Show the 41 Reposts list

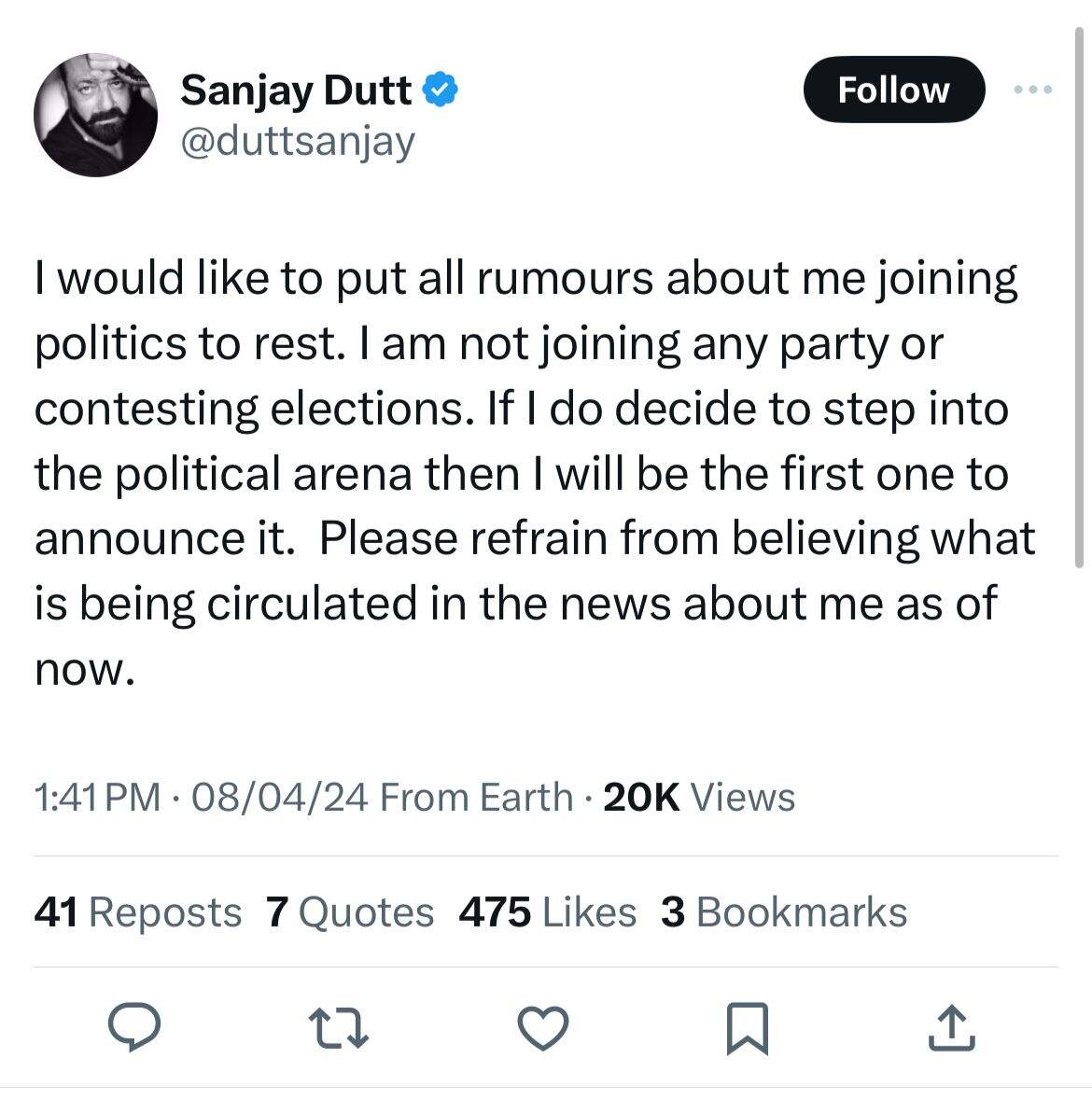137,912
